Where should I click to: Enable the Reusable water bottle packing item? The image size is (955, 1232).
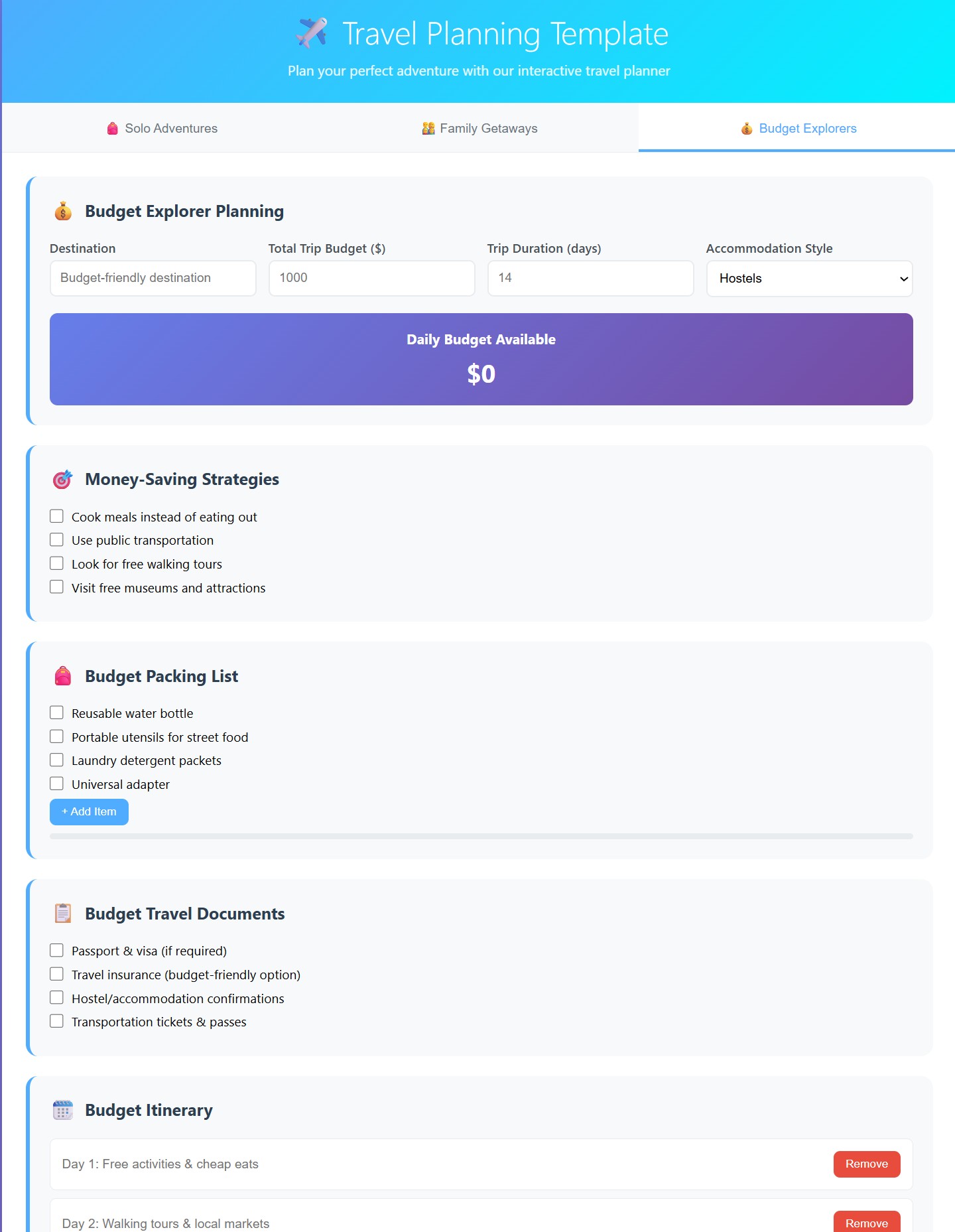coord(56,712)
